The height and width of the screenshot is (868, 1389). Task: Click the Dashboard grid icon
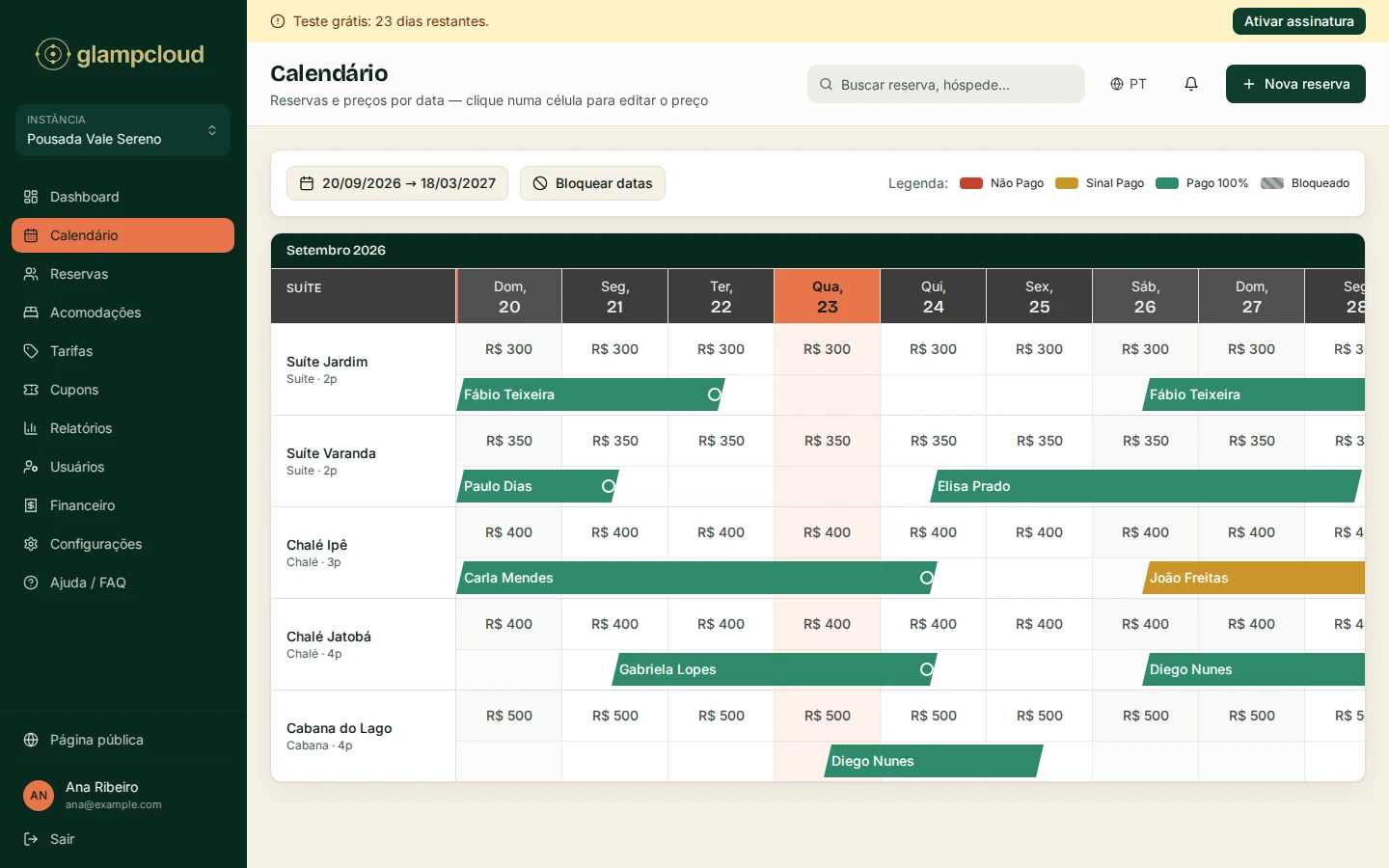31,197
